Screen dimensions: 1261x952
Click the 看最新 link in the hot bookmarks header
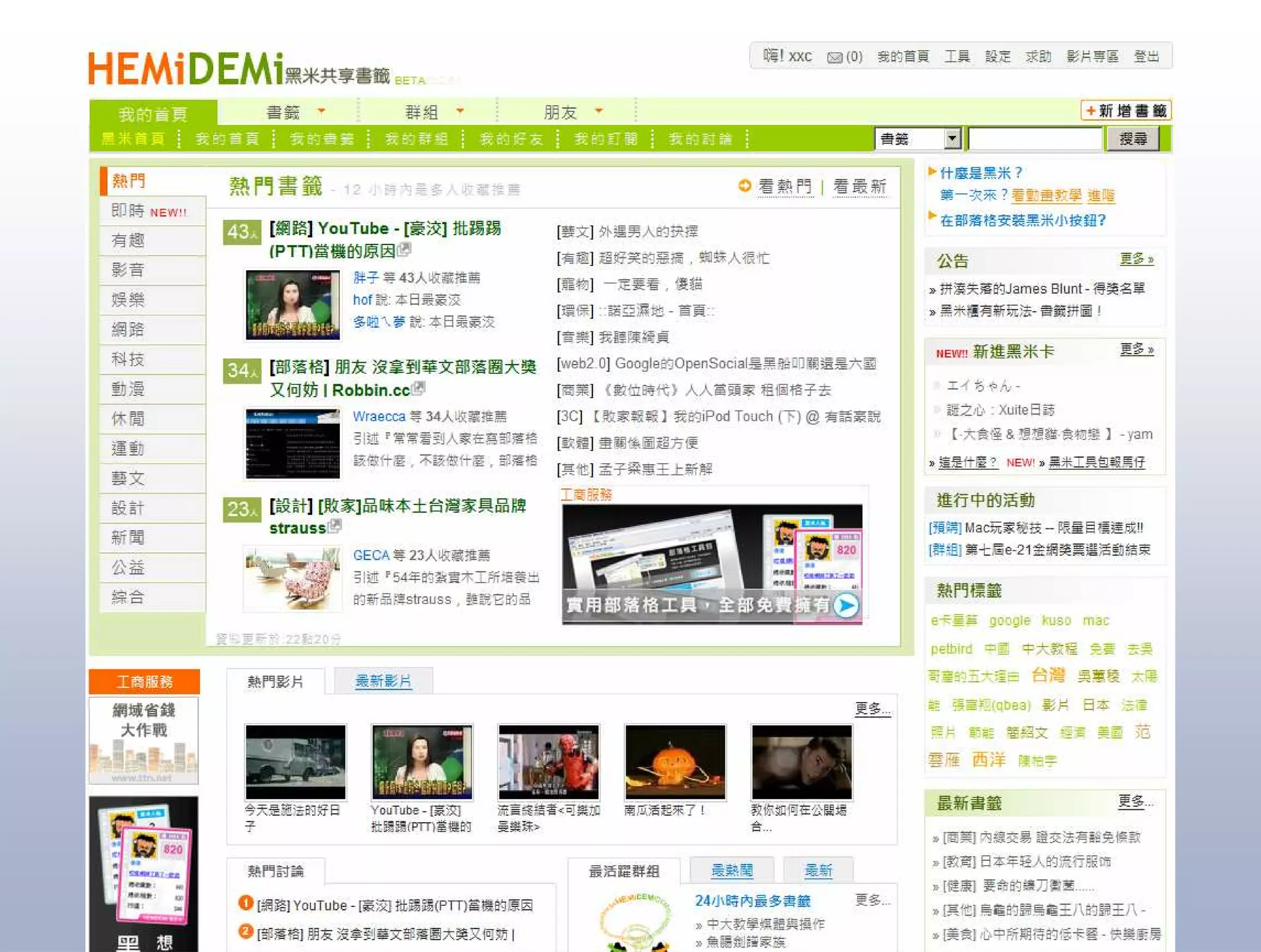[860, 186]
